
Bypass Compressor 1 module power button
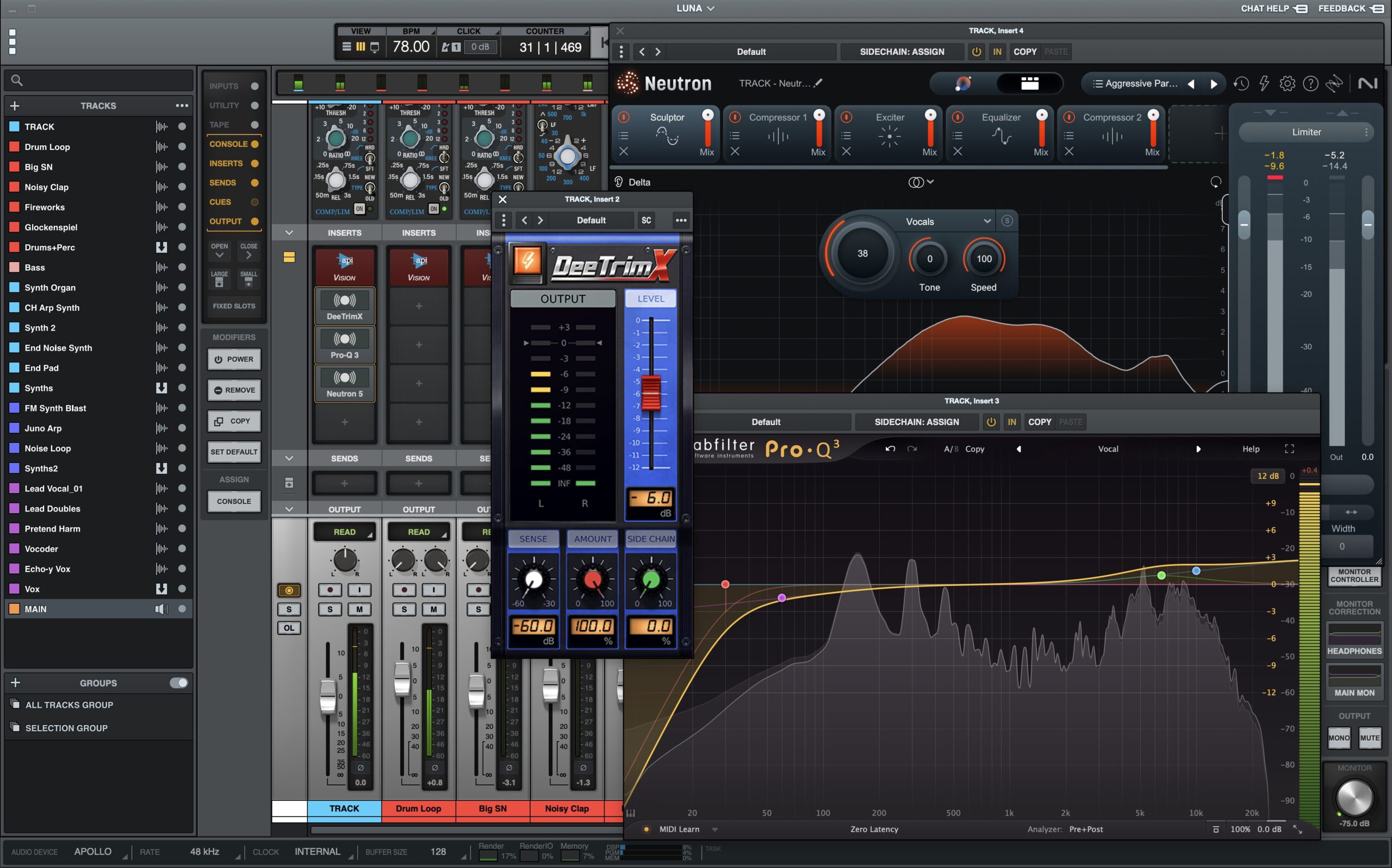pyautogui.click(x=735, y=117)
